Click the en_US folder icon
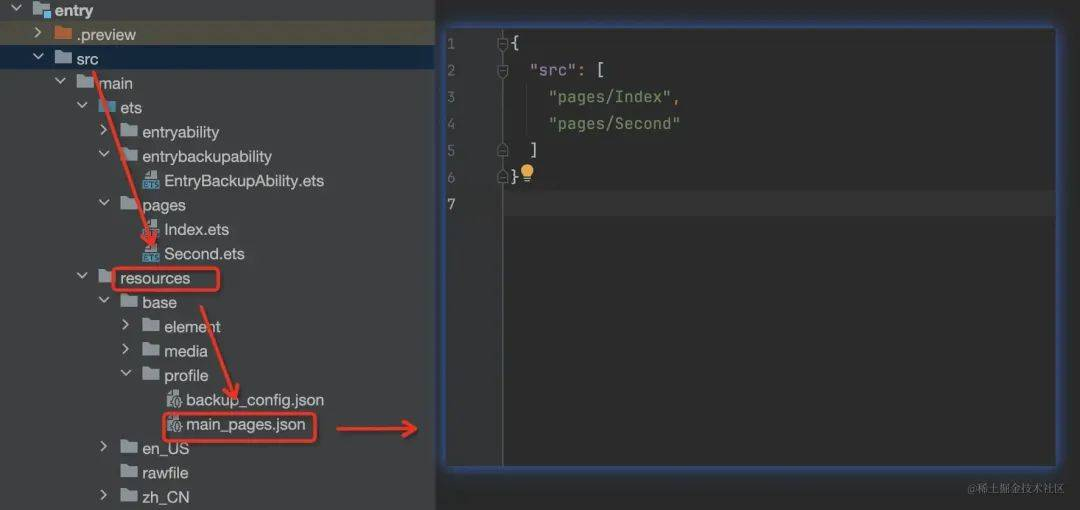The image size is (1080, 510). 129,447
